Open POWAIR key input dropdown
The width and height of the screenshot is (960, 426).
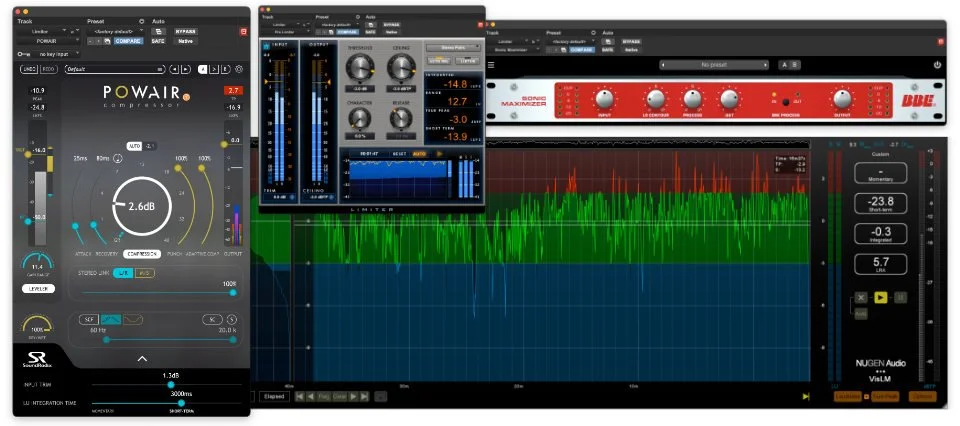coord(54,54)
